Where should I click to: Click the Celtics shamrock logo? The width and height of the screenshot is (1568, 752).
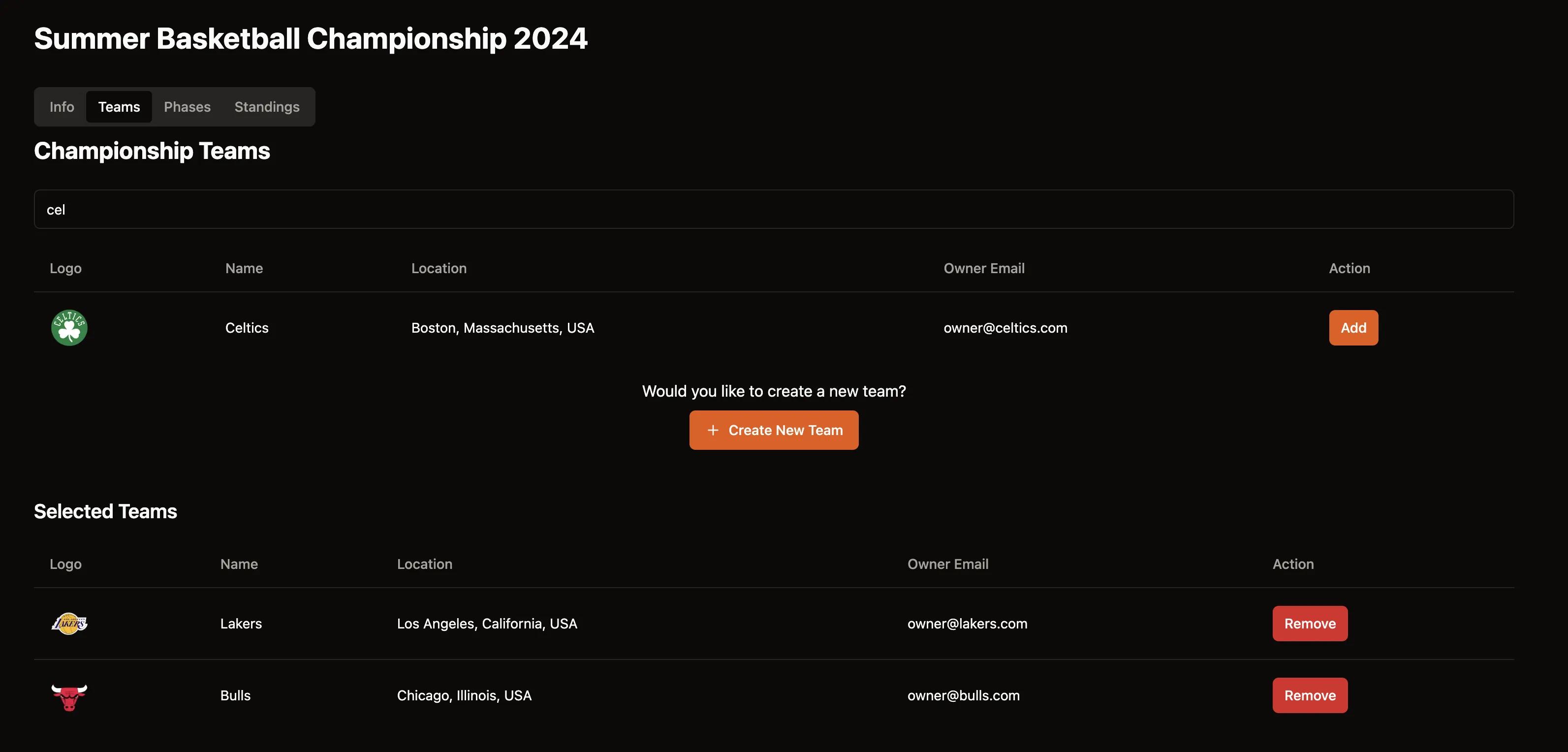tap(69, 328)
